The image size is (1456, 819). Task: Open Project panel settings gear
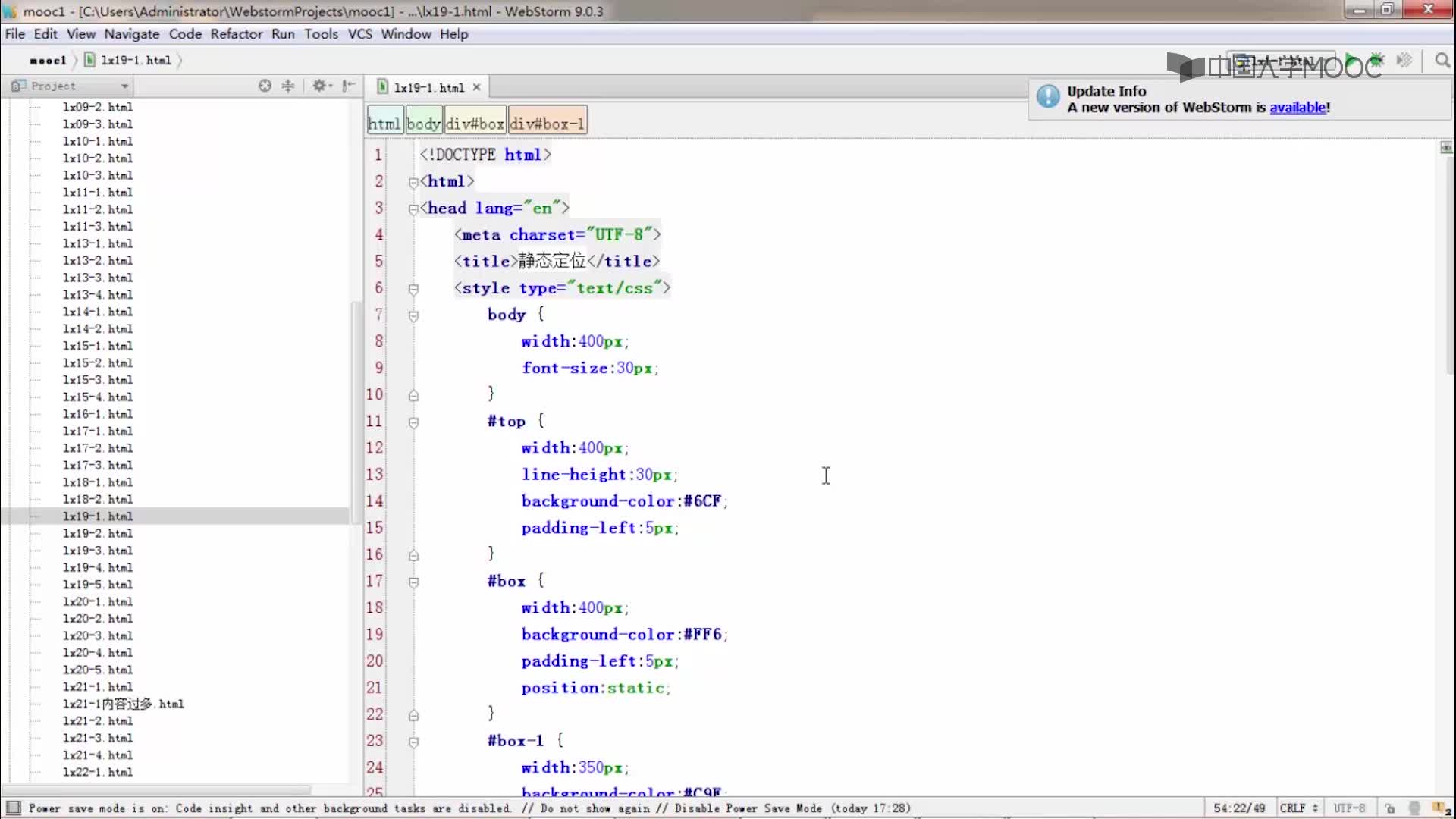coord(322,86)
